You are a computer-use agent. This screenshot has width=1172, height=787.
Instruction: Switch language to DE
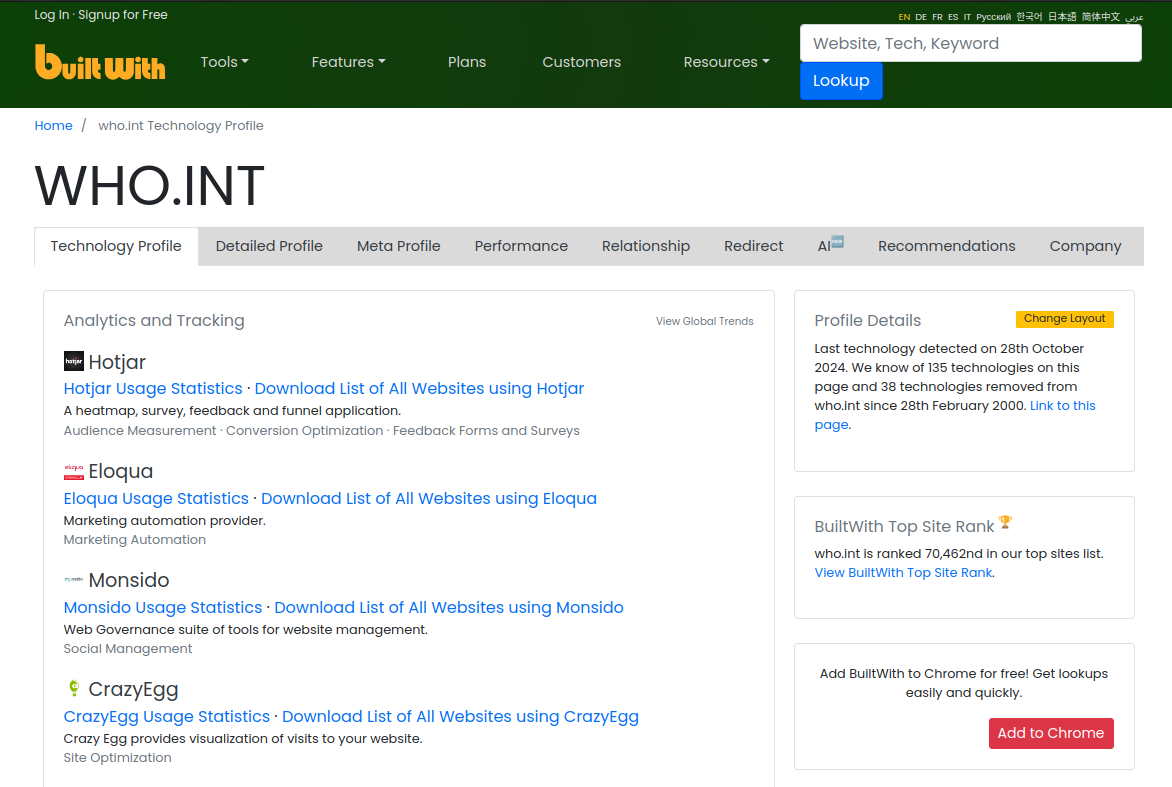(x=921, y=17)
